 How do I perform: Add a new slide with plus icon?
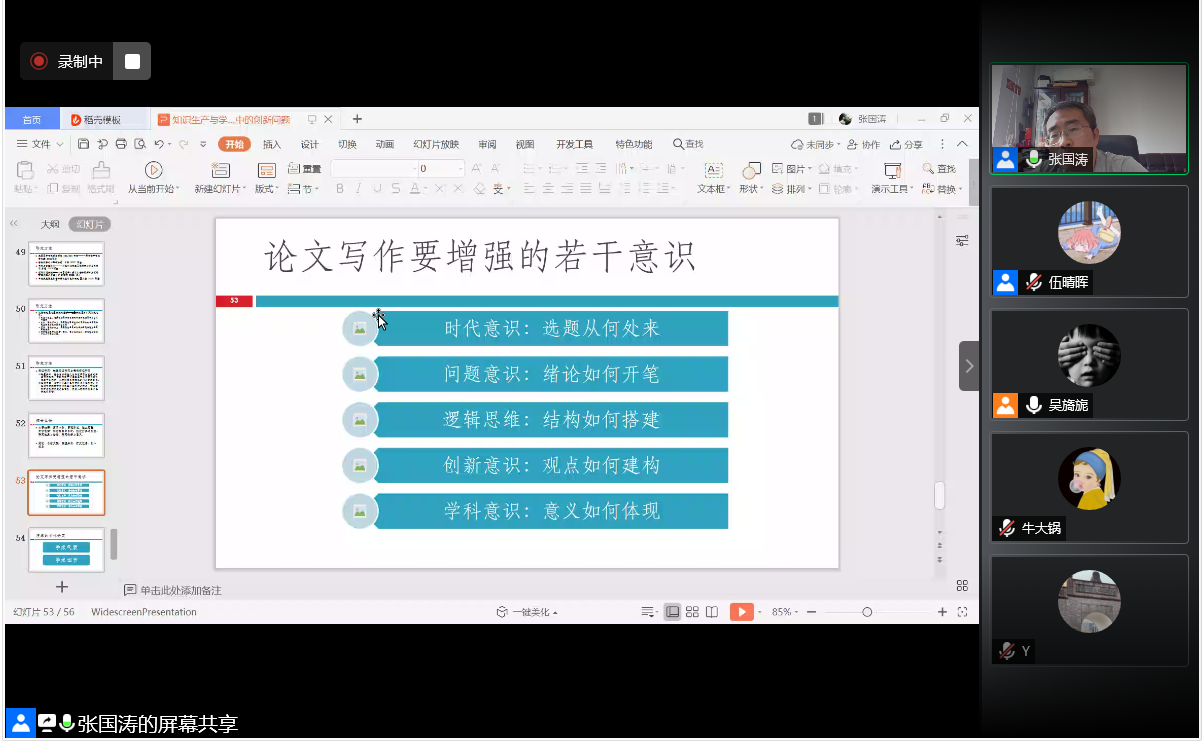click(61, 587)
